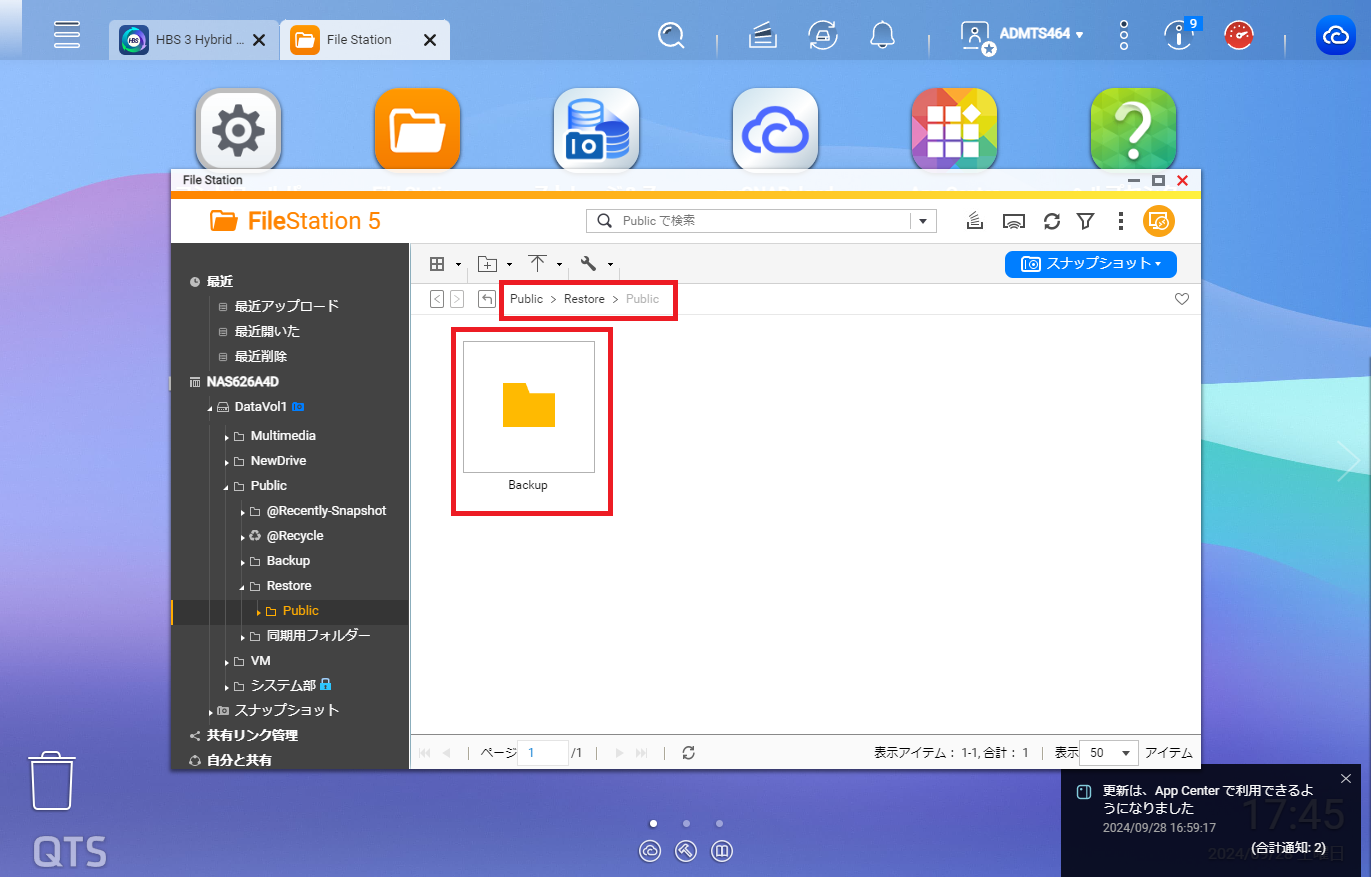Open the QTS main menu hamburger icon
Screen dimensions: 1371x877
point(67,35)
